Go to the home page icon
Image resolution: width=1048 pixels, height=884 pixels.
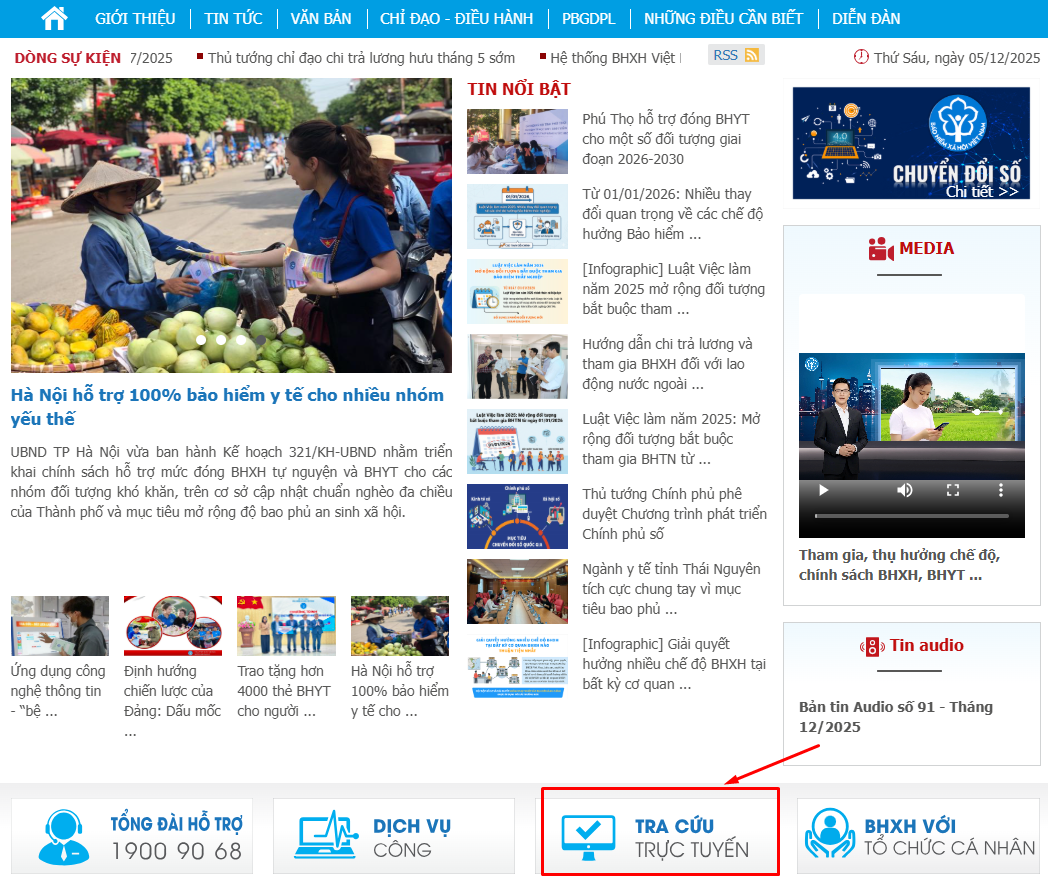coord(54,18)
